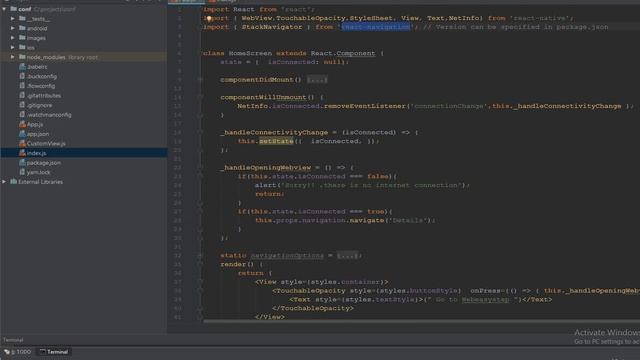Image resolution: width=640 pixels, height=360 pixels.
Task: Click gutter fold marker beside componentDidMount
Action: (200, 80)
